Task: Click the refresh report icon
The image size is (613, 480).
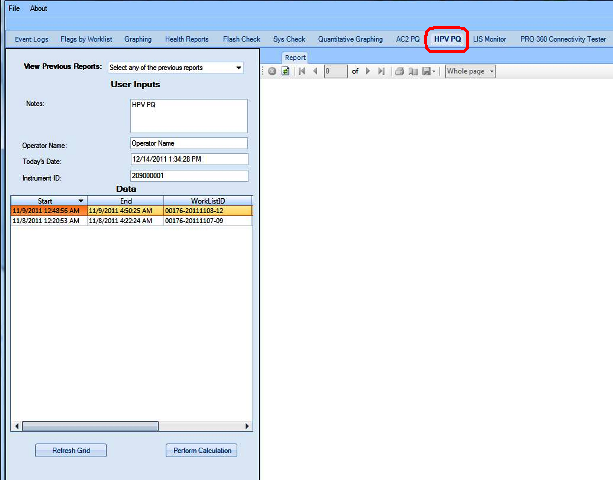Action: (285, 72)
